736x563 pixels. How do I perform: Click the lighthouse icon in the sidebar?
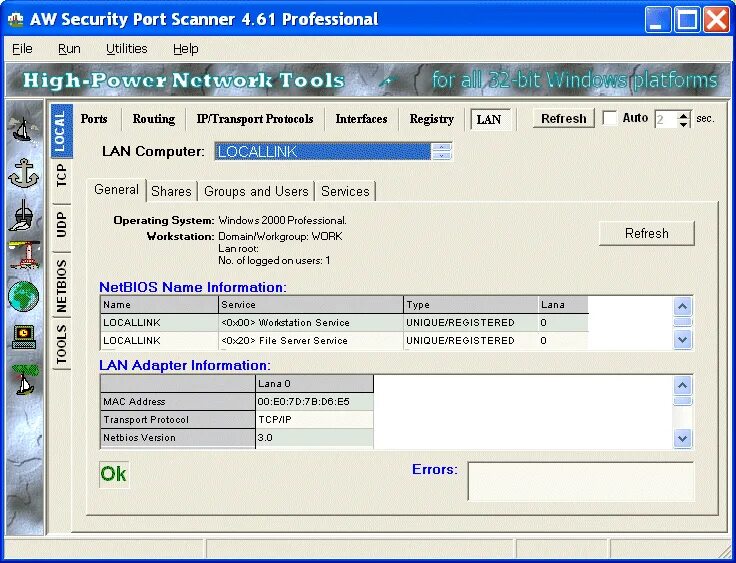pos(23,255)
